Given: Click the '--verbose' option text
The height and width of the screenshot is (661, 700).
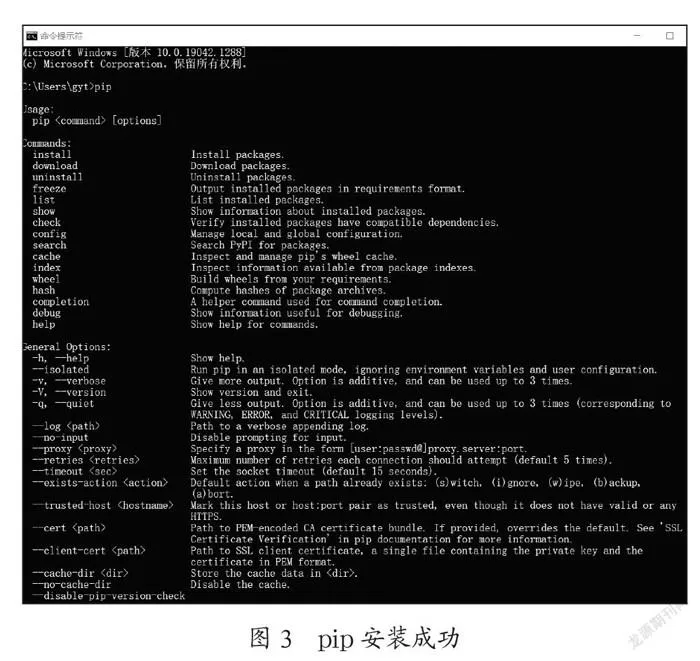Looking at the screenshot, I should [x=81, y=381].
